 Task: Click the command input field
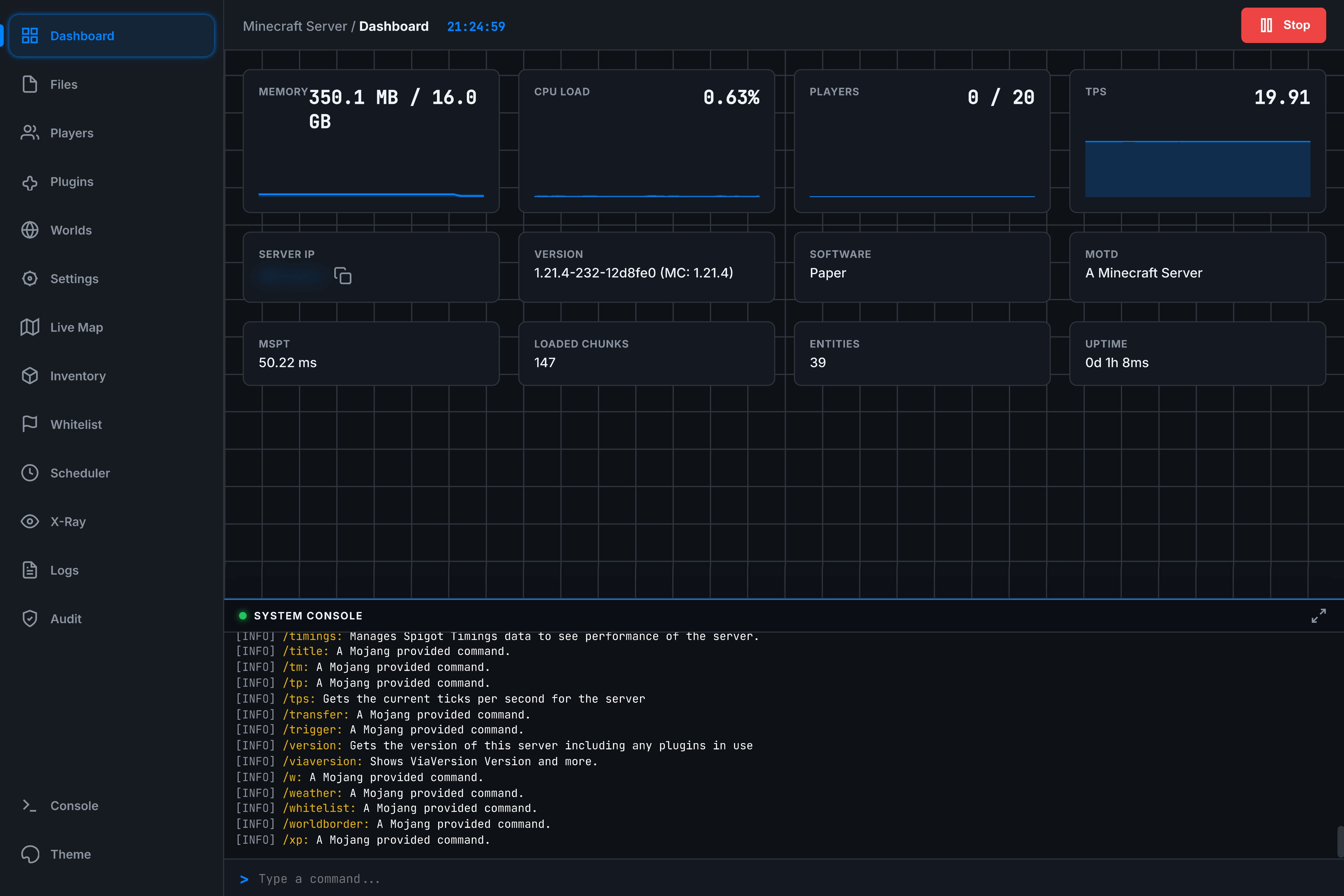point(514,878)
